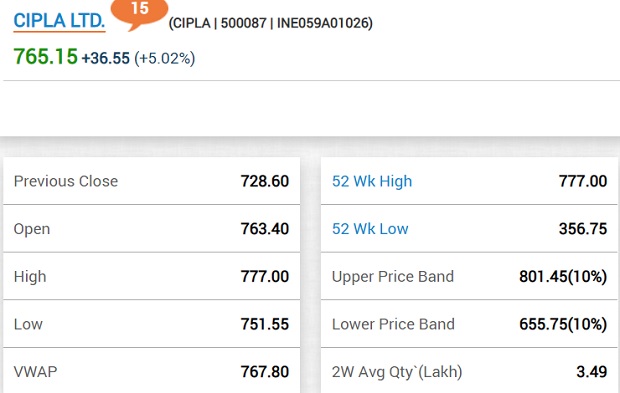This screenshot has width=620, height=393.
Task: Click the Lower Price Band row
Action: [469, 324]
